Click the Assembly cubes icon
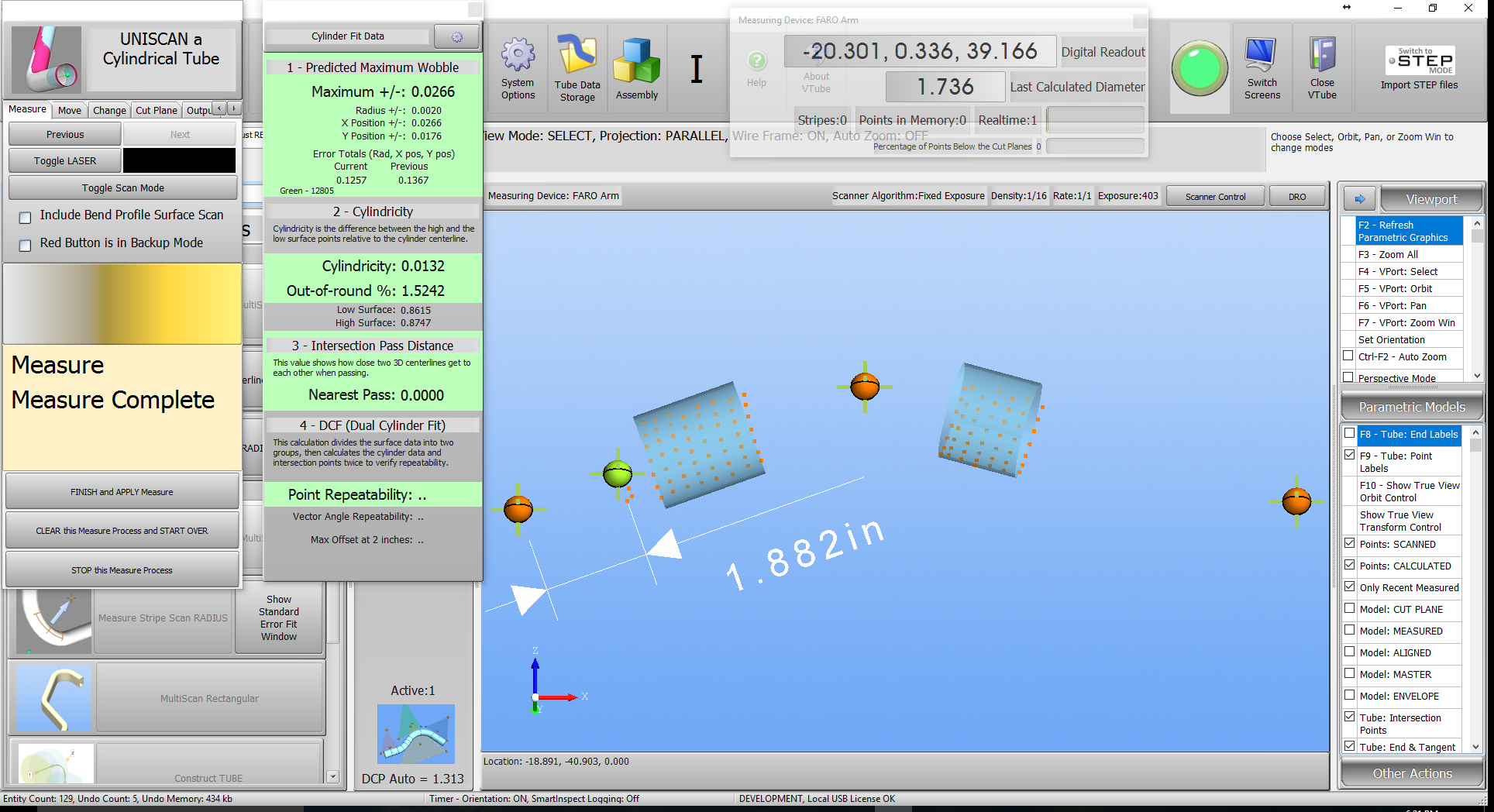Screen dimensions: 1494x812 636,60
